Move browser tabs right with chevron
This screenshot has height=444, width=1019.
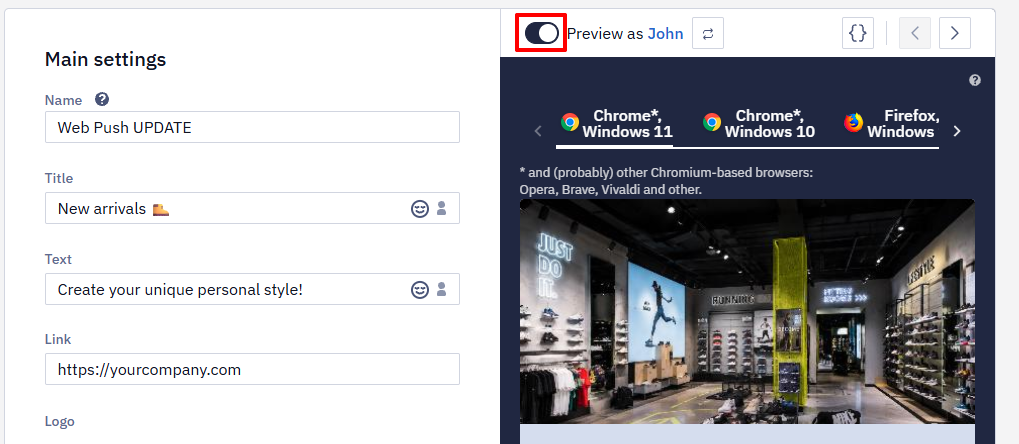point(957,131)
